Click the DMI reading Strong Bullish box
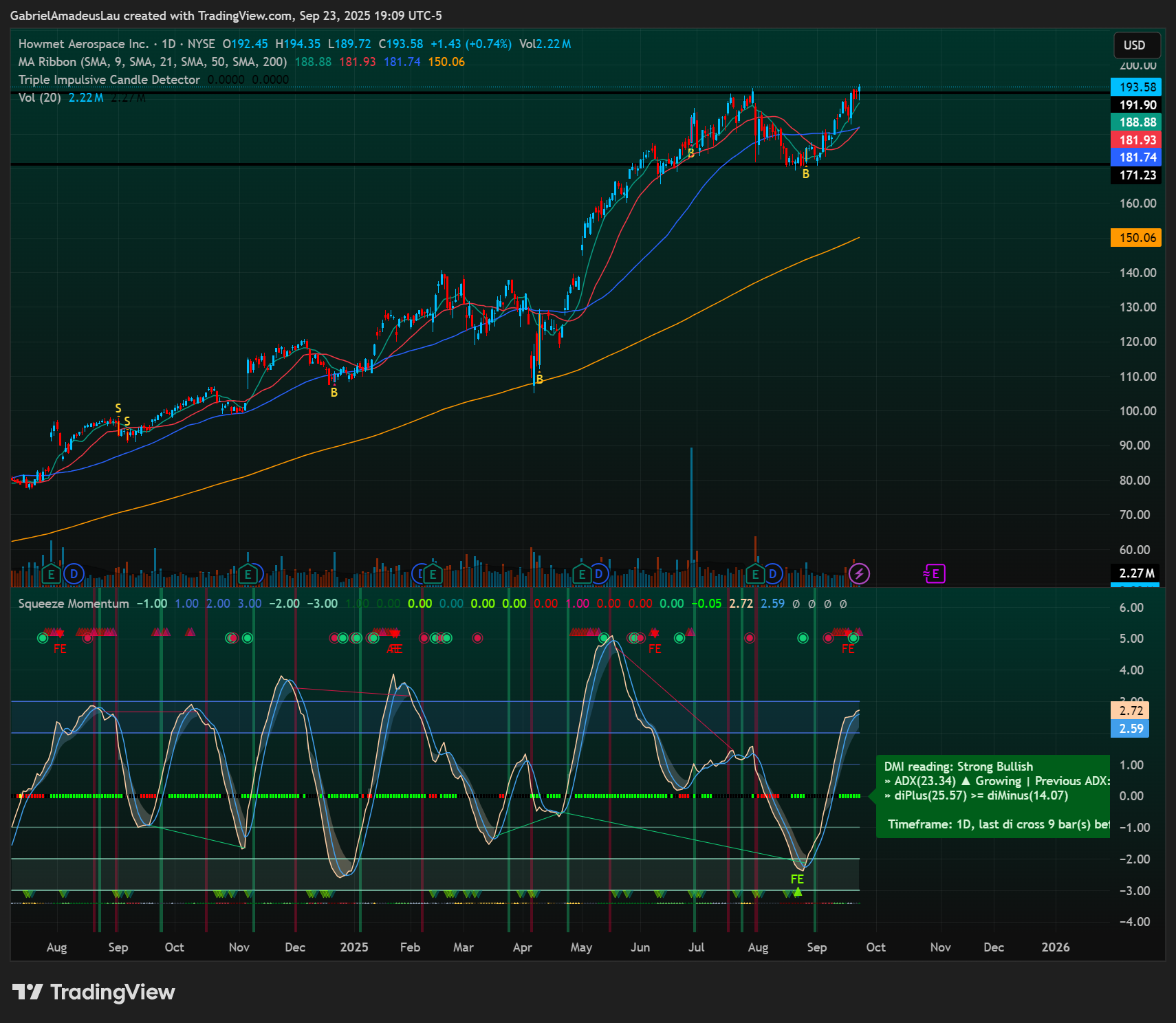 [x=993, y=796]
